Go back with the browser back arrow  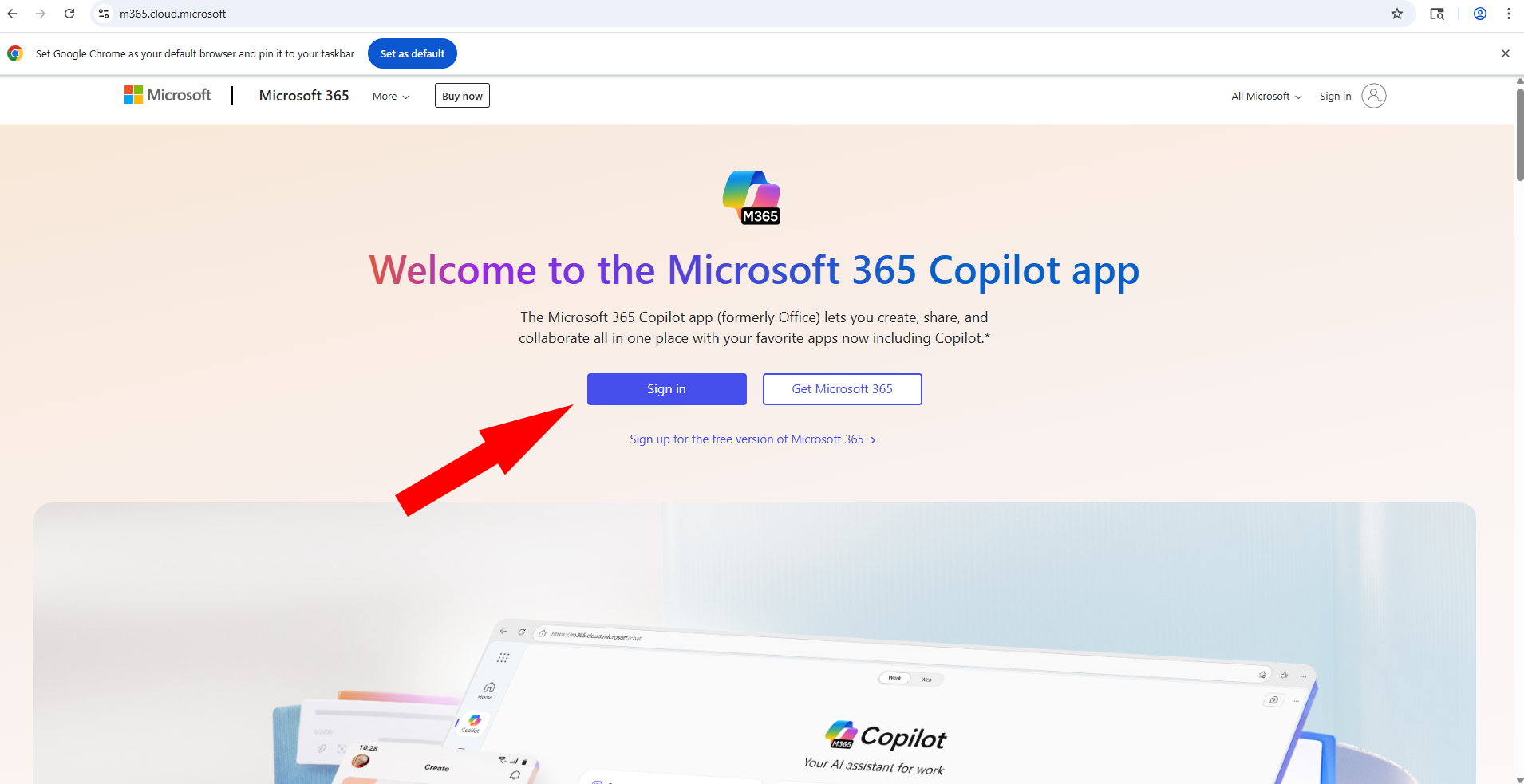pos(12,14)
